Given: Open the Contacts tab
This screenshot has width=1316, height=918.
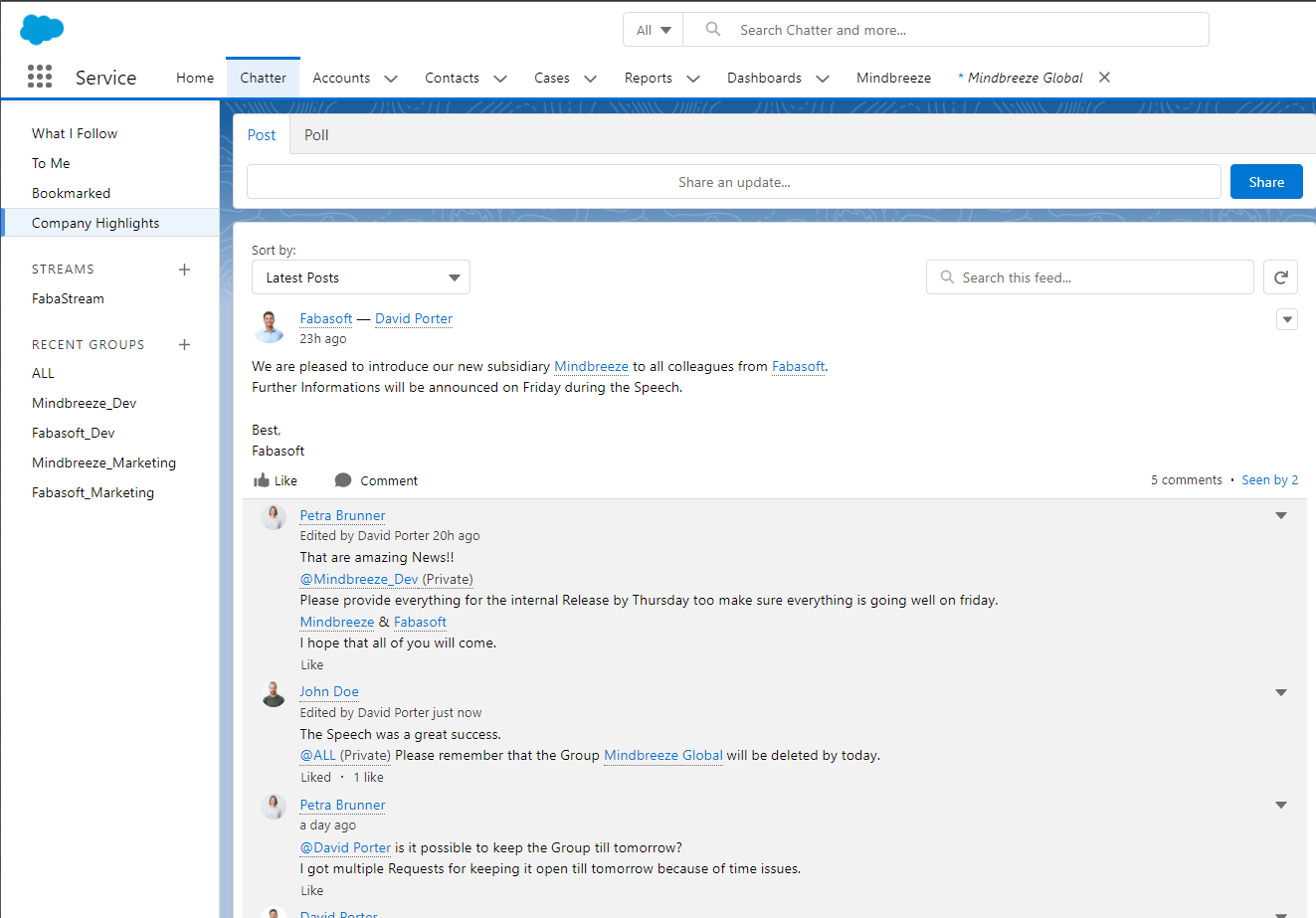Looking at the screenshot, I should 452,78.
